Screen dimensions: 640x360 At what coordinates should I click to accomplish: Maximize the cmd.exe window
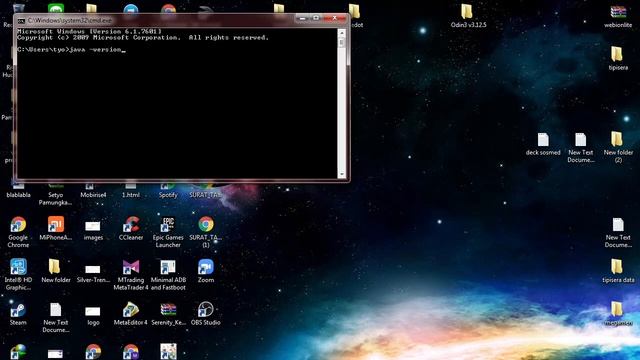(x=316, y=18)
